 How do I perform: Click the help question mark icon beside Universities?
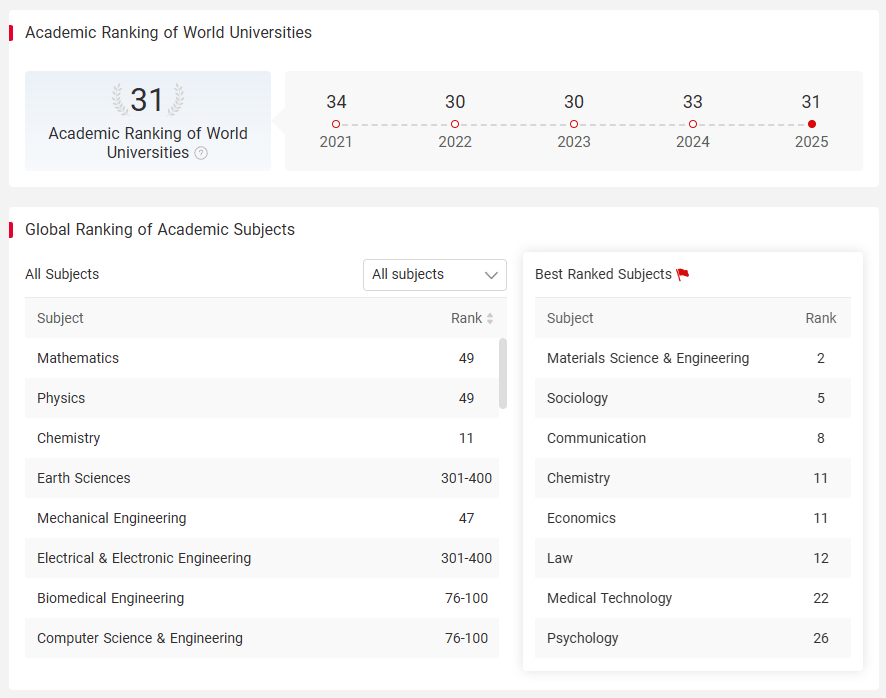tap(201, 153)
